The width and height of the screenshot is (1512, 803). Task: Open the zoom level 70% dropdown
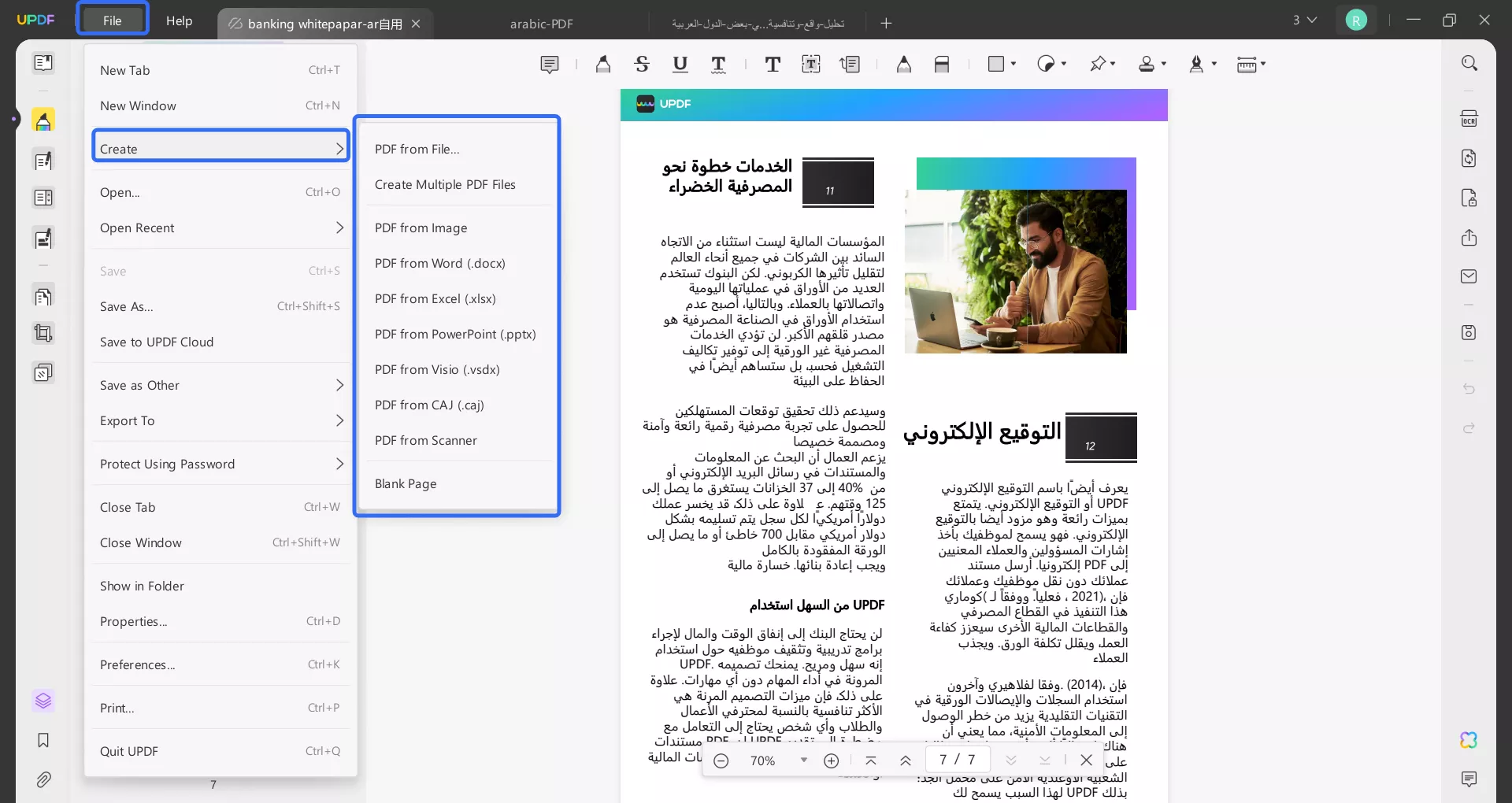point(803,760)
